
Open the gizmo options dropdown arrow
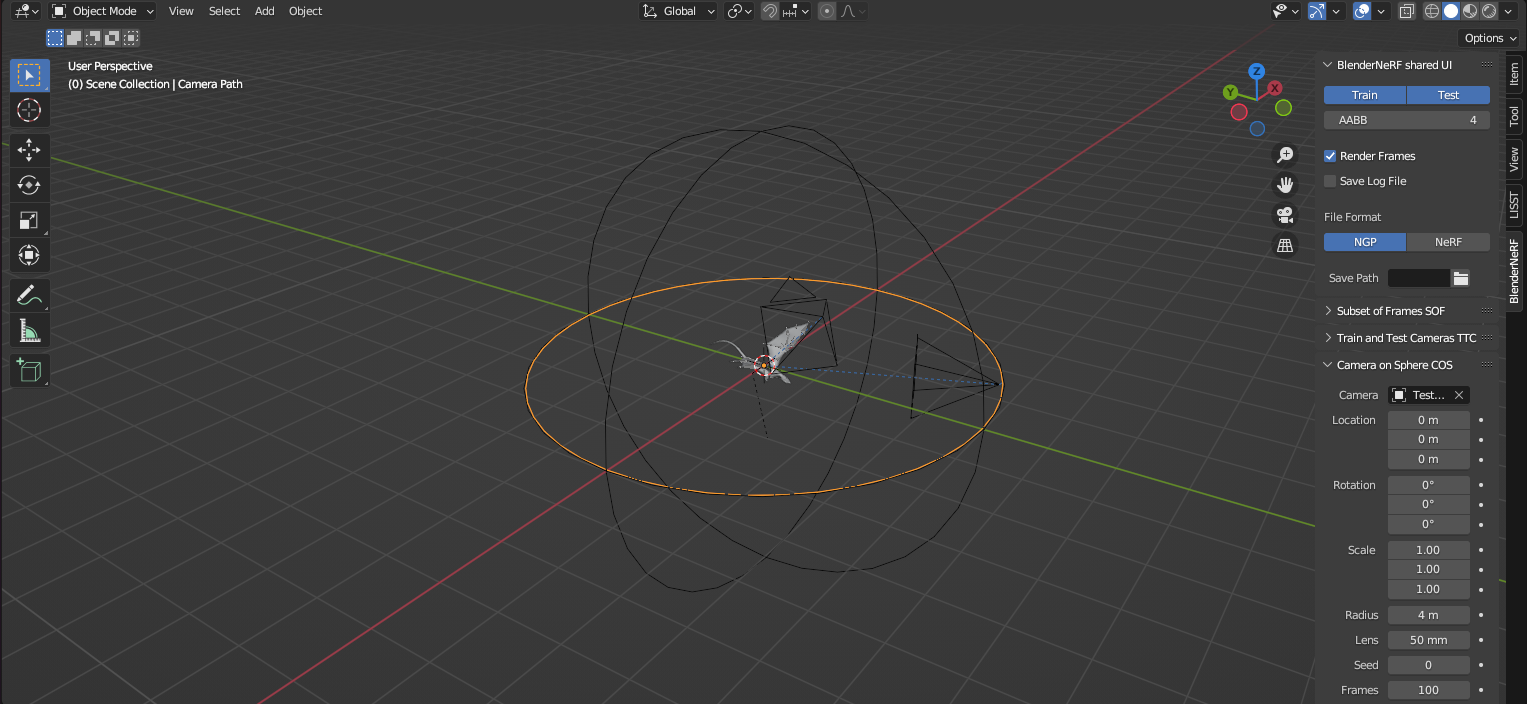1336,11
